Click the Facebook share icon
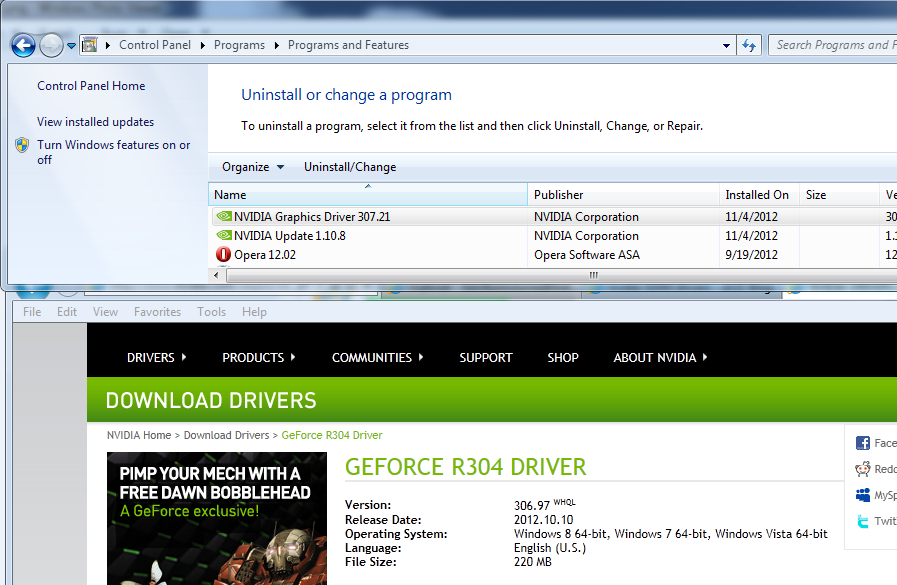897x585 pixels. pyautogui.click(x=863, y=443)
